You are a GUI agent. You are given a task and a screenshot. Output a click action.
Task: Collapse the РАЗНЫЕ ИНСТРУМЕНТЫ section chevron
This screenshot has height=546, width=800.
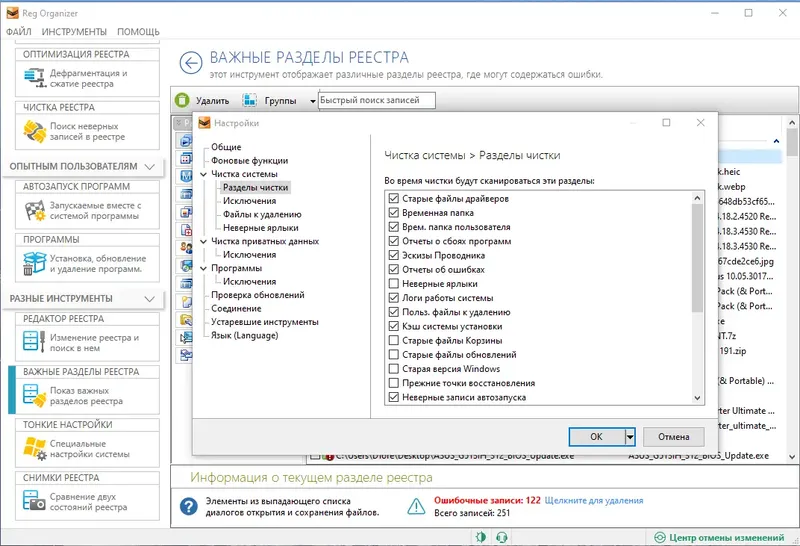click(x=149, y=299)
